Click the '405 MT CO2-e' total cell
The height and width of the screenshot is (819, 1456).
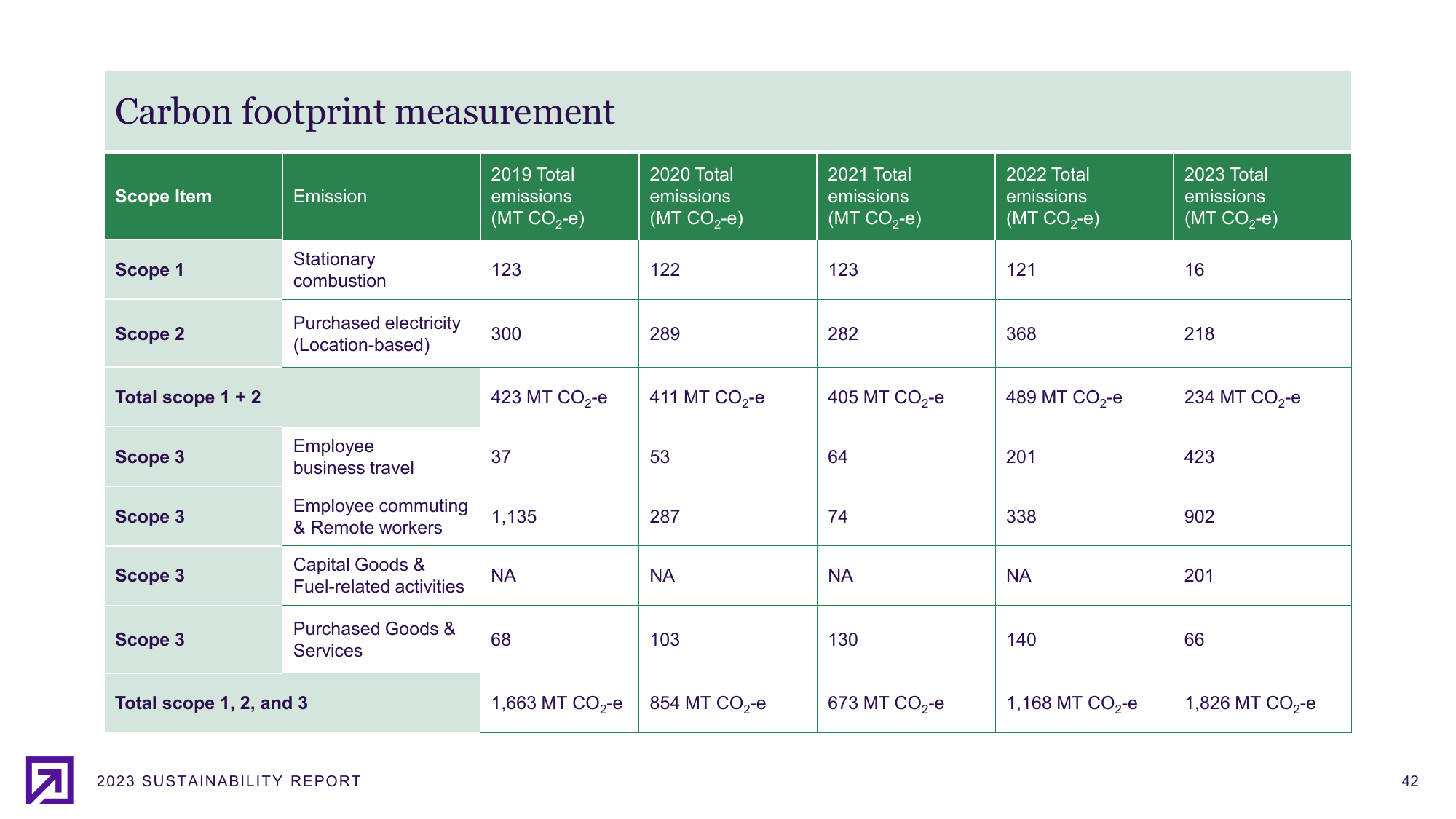tap(906, 397)
